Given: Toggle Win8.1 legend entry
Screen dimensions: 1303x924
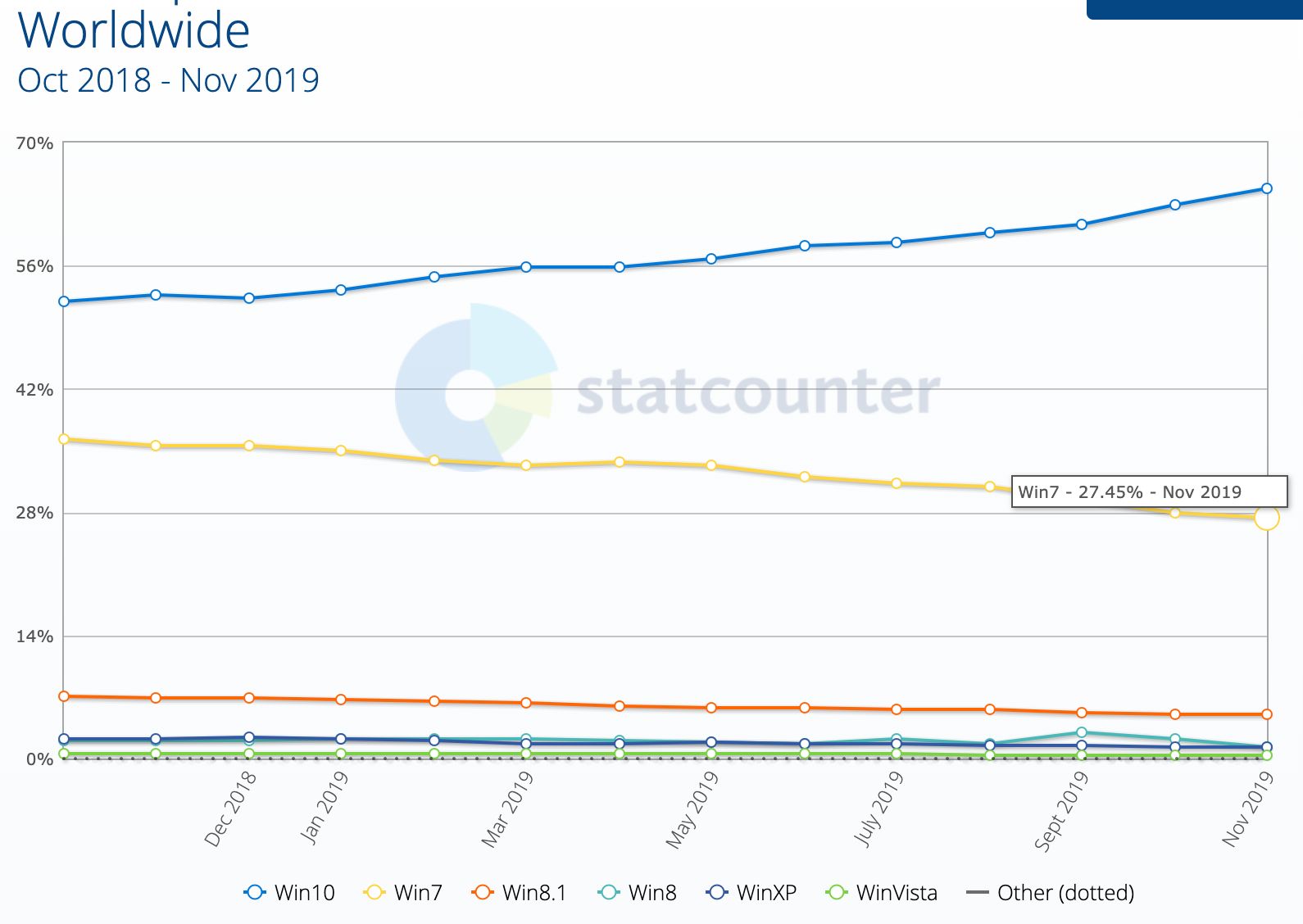Looking at the screenshot, I should pyautogui.click(x=519, y=893).
